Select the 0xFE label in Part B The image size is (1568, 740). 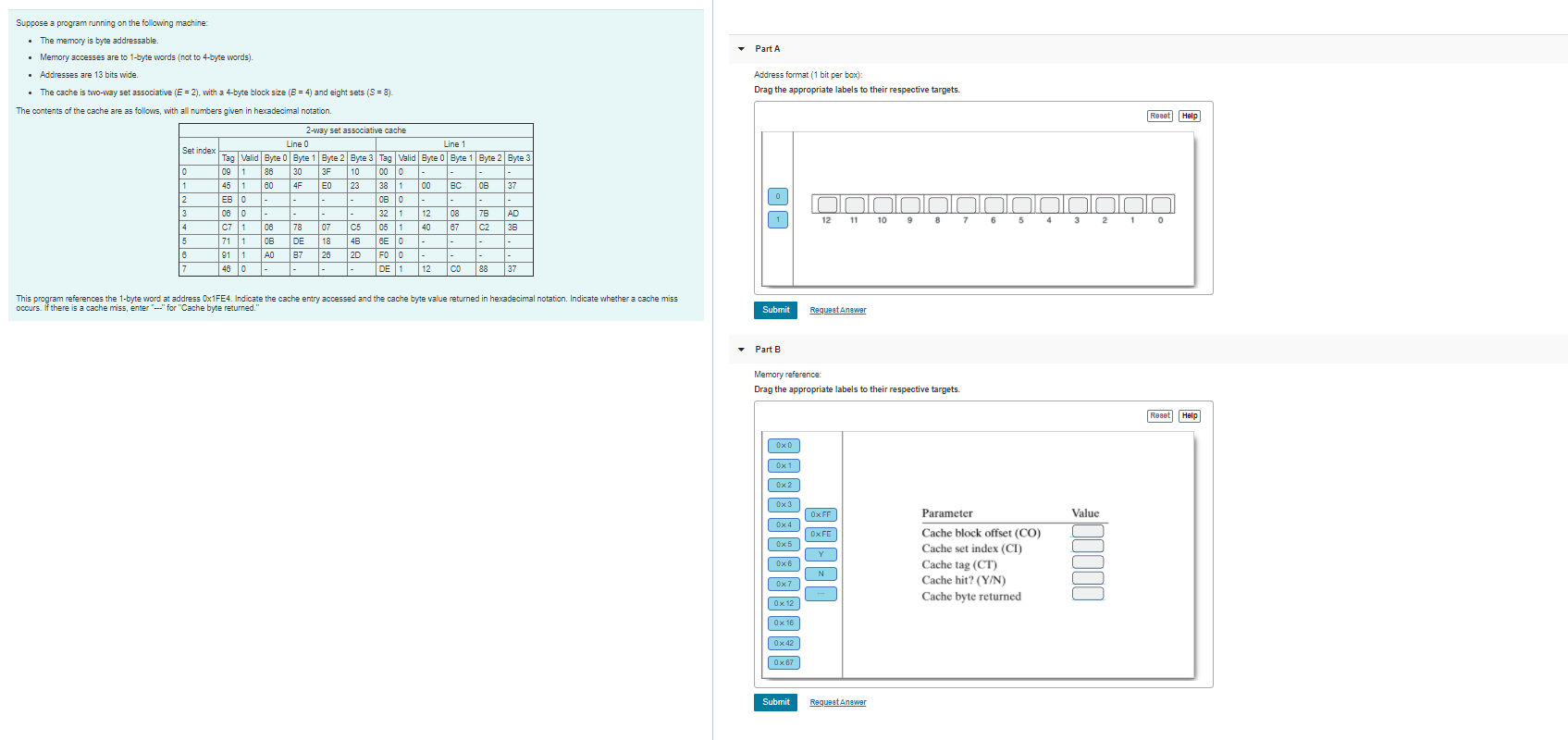pos(821,535)
